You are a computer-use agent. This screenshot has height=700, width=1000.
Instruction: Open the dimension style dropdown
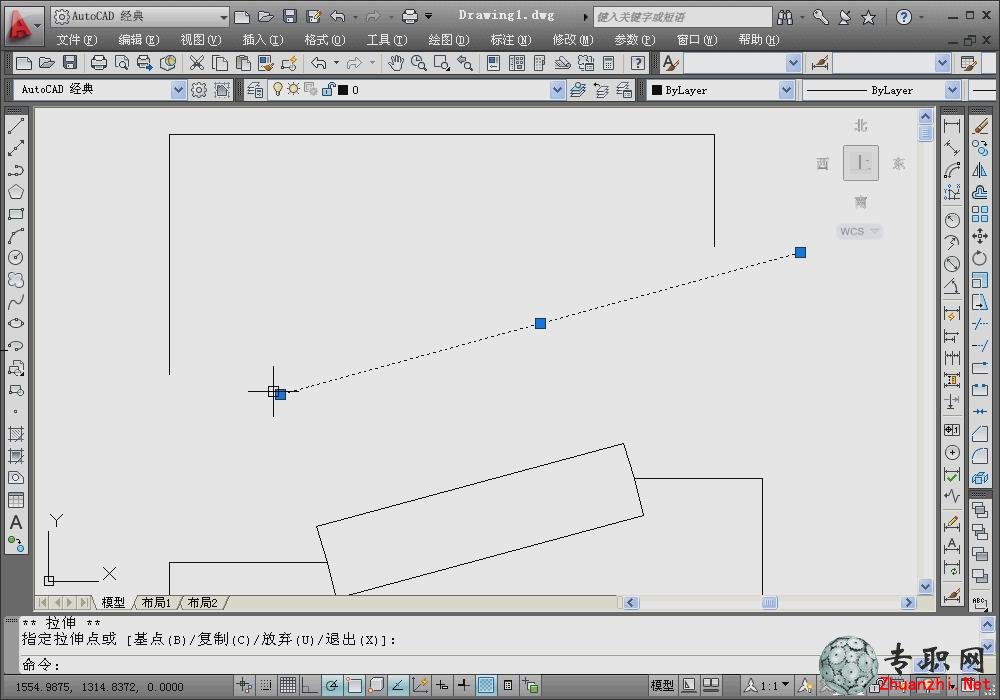943,62
